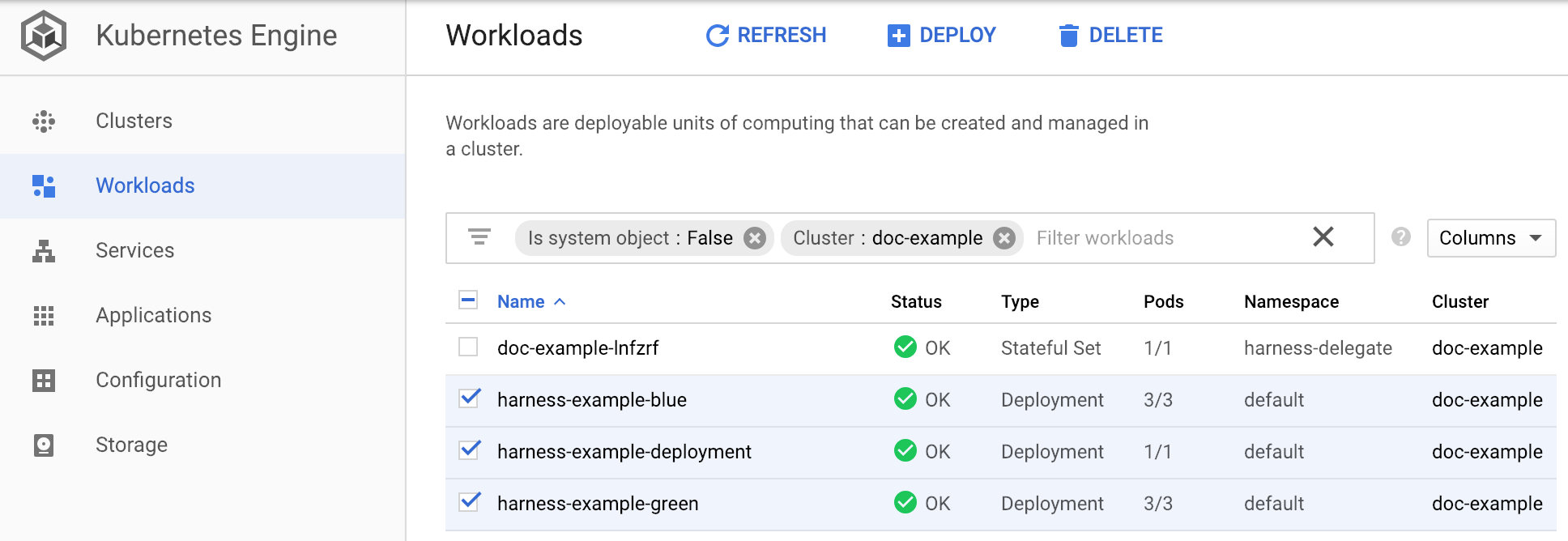Click the filter lines icon

click(479, 237)
